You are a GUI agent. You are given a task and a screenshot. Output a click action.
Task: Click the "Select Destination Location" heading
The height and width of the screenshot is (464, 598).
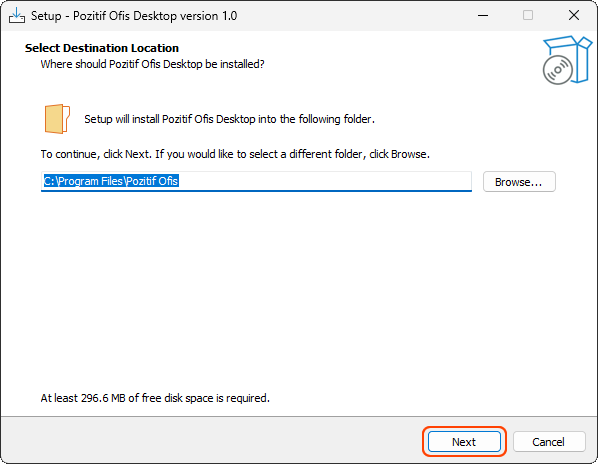pos(102,48)
